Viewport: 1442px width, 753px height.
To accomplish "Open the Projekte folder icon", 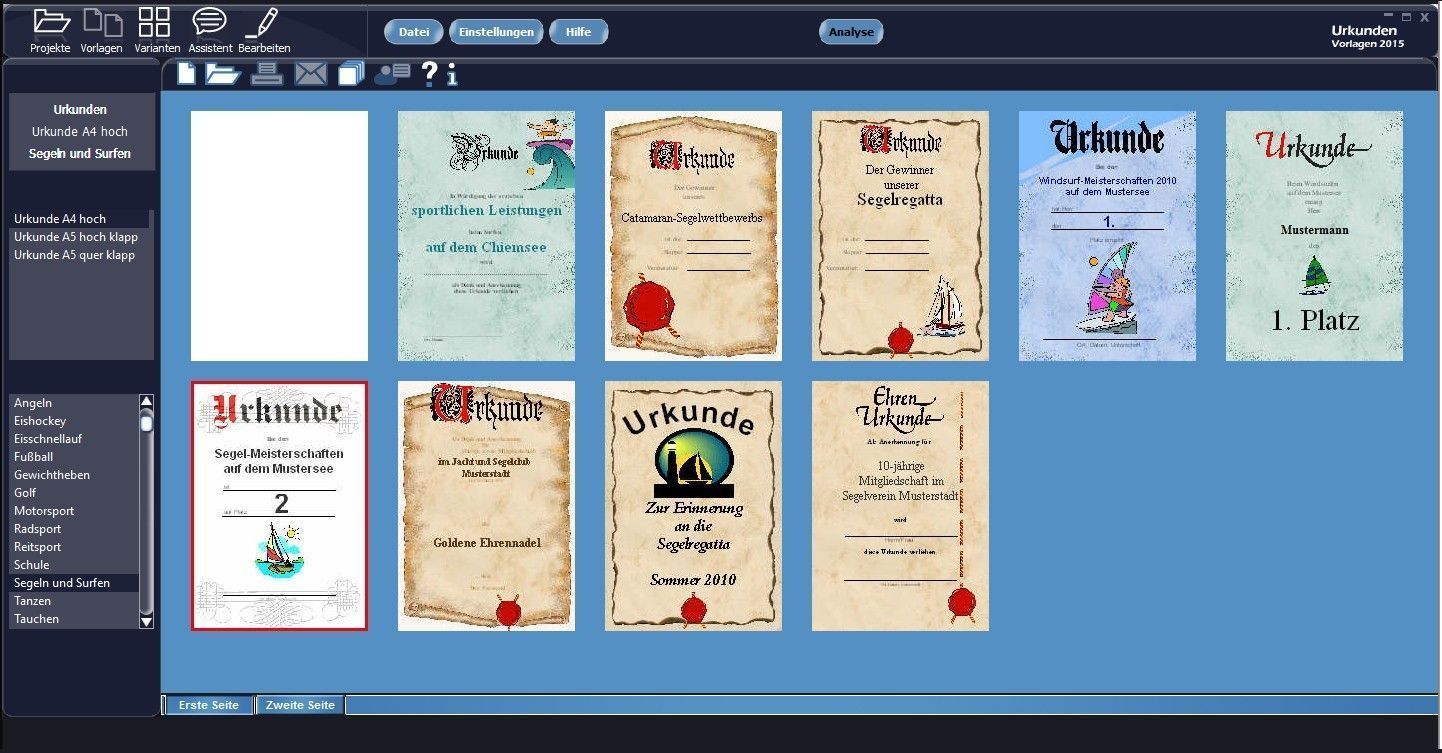I will (50, 23).
